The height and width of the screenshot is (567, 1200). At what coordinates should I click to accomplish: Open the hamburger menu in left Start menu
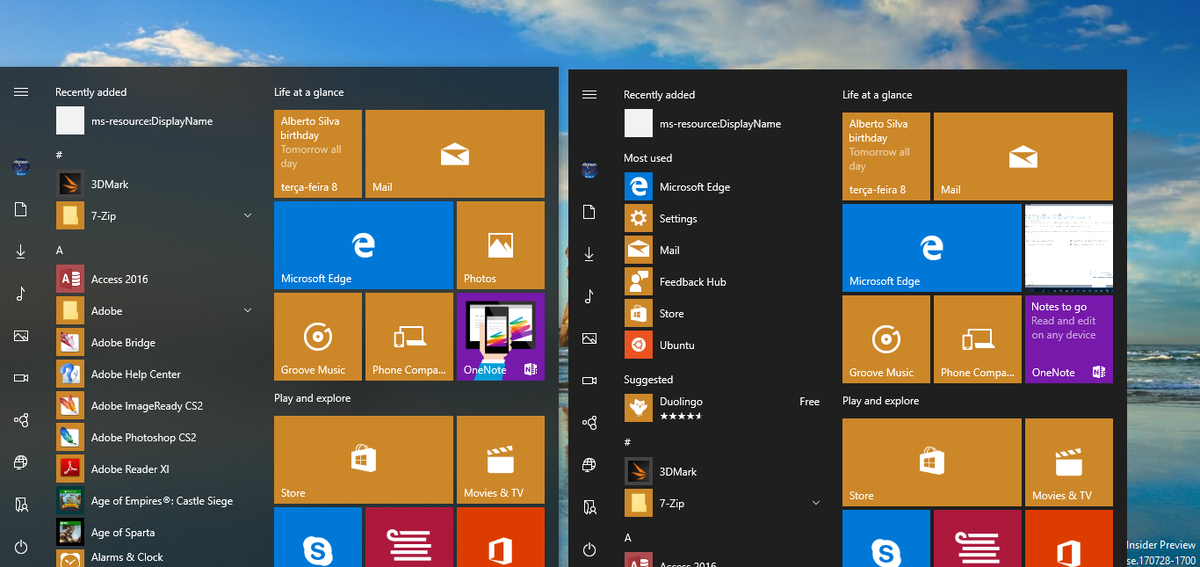click(21, 92)
